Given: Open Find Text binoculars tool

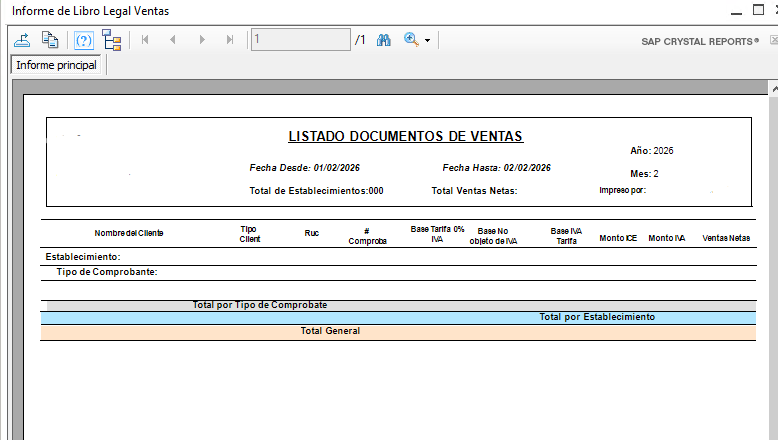Looking at the screenshot, I should (x=382, y=40).
